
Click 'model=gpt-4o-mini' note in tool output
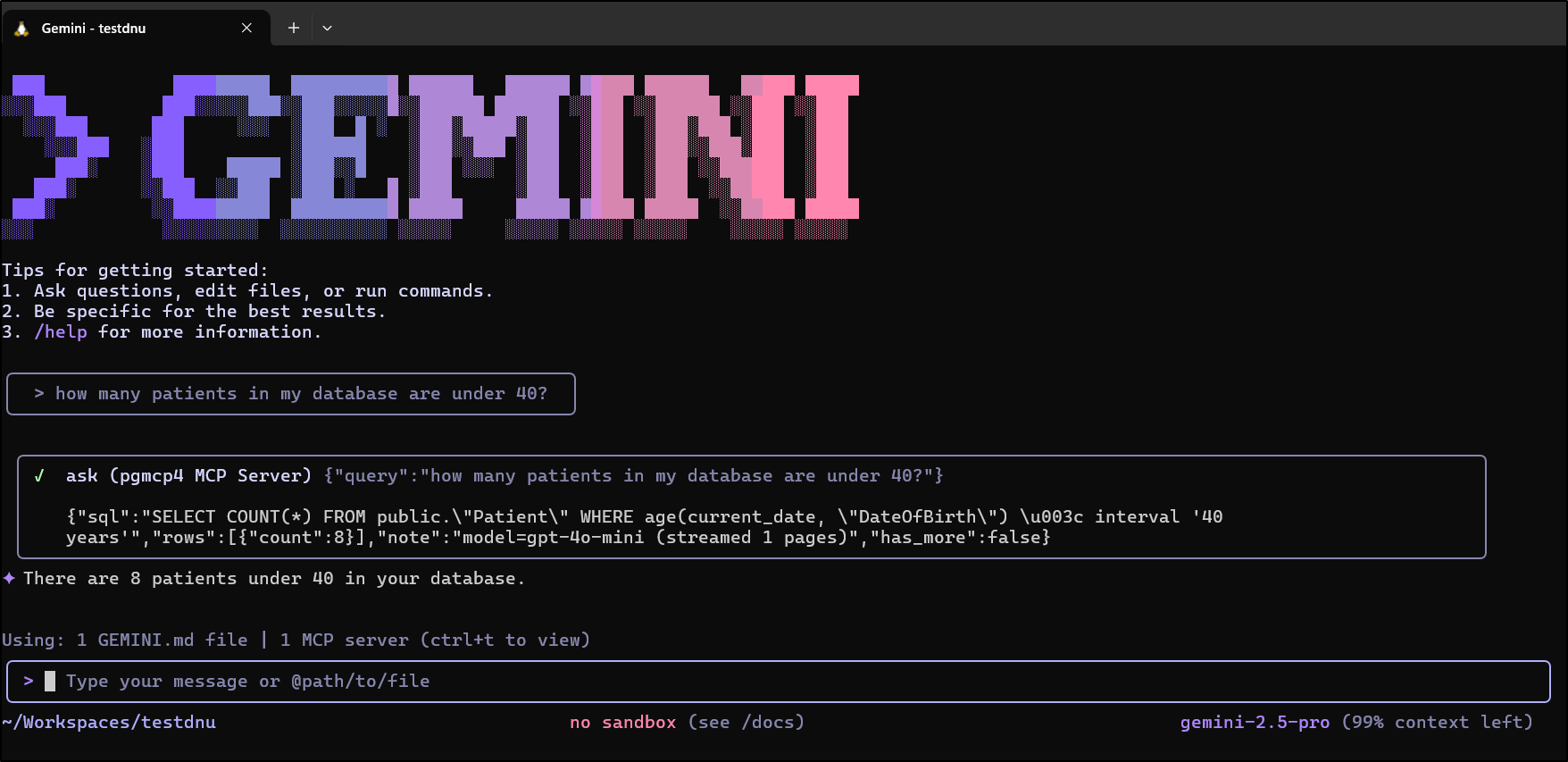[552, 538]
